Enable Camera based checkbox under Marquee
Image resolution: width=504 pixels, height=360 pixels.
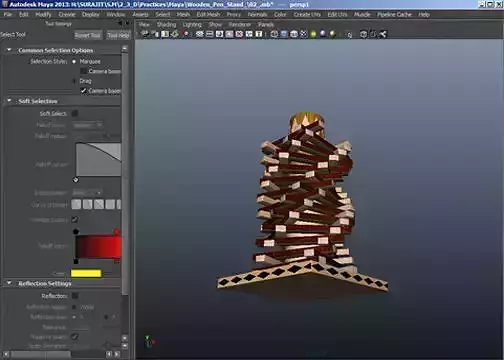coord(83,71)
